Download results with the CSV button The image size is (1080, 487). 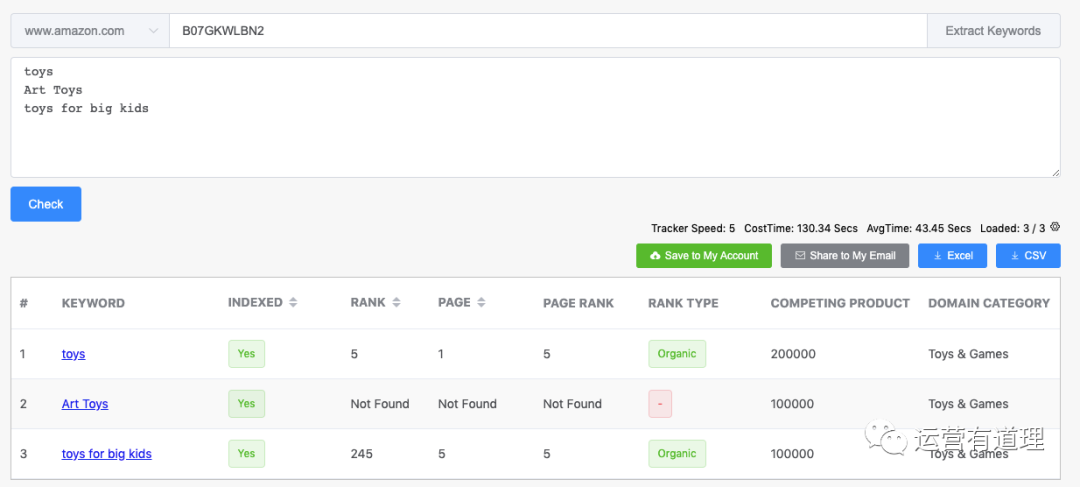(1028, 256)
